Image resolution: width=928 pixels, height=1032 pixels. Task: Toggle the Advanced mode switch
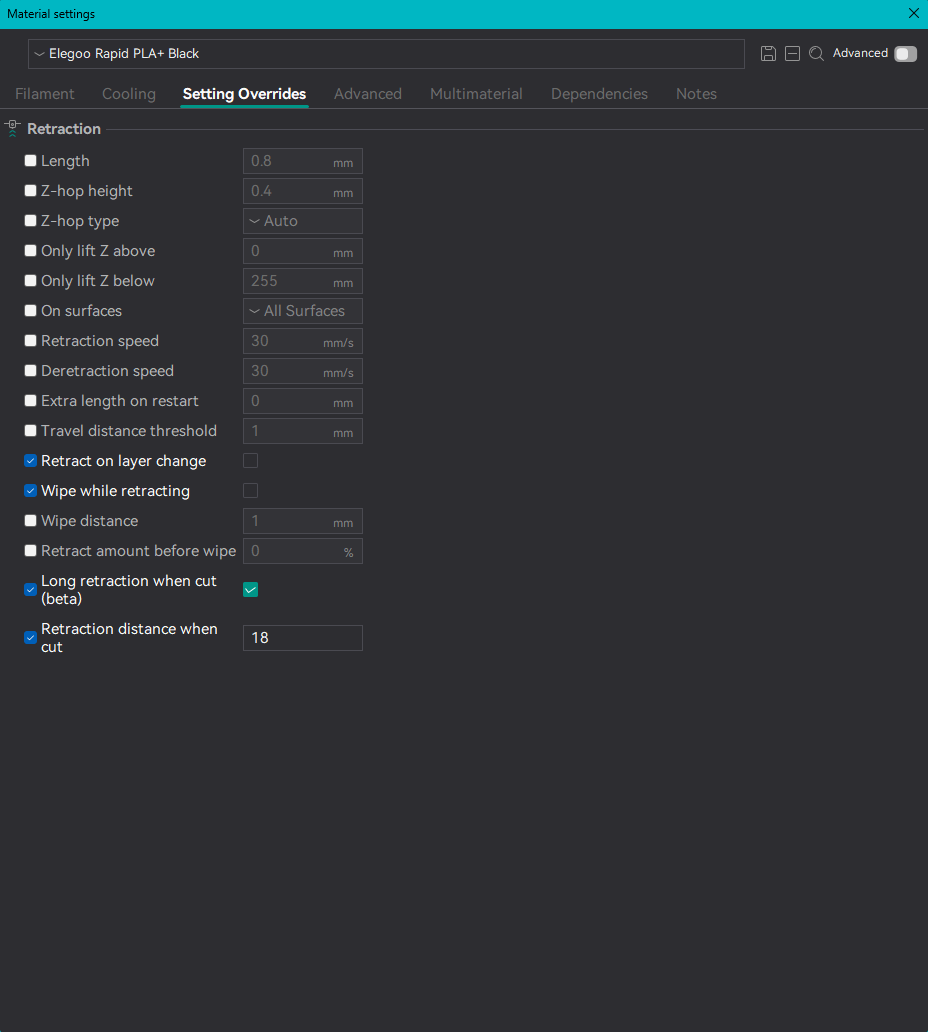906,54
